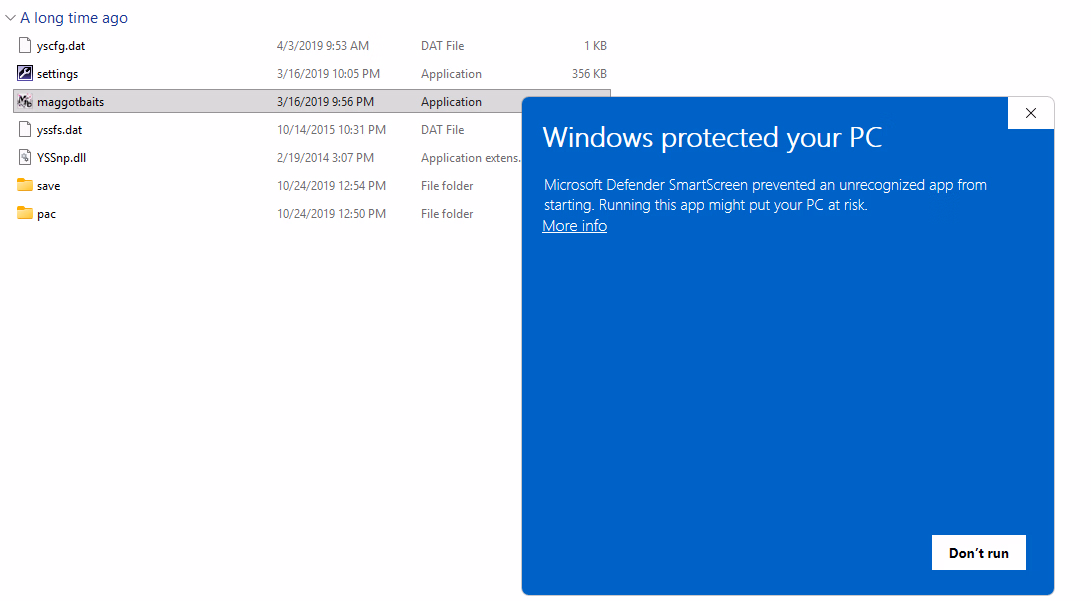This screenshot has height=601, width=1091.
Task: Click the Don't run button
Action: tap(978, 553)
